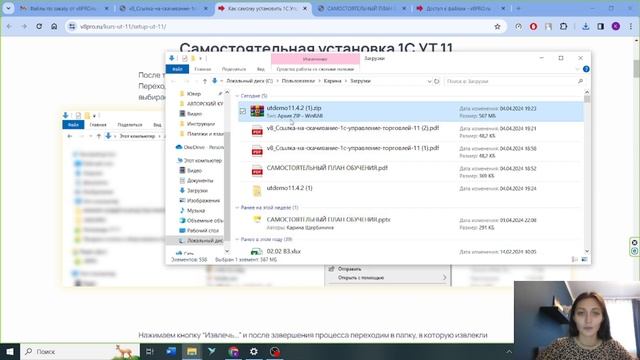Select Этот компьютер in navigation pane
This screenshot has width=640, height=360.
tap(200, 160)
